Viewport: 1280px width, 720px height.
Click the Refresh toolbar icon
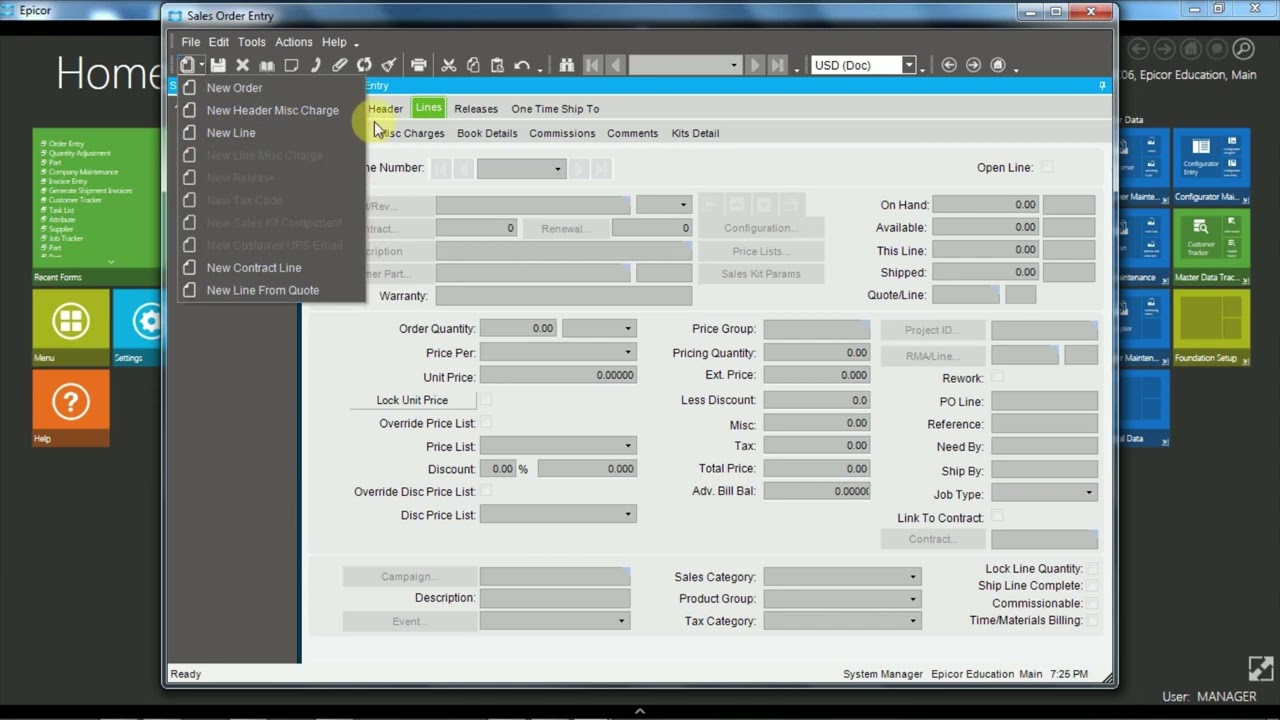coord(364,65)
